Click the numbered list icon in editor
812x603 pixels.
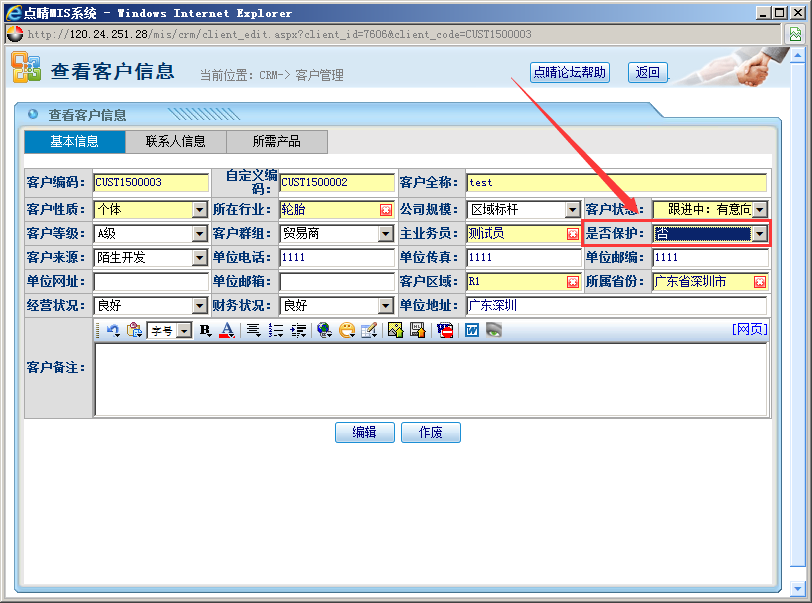[276, 330]
